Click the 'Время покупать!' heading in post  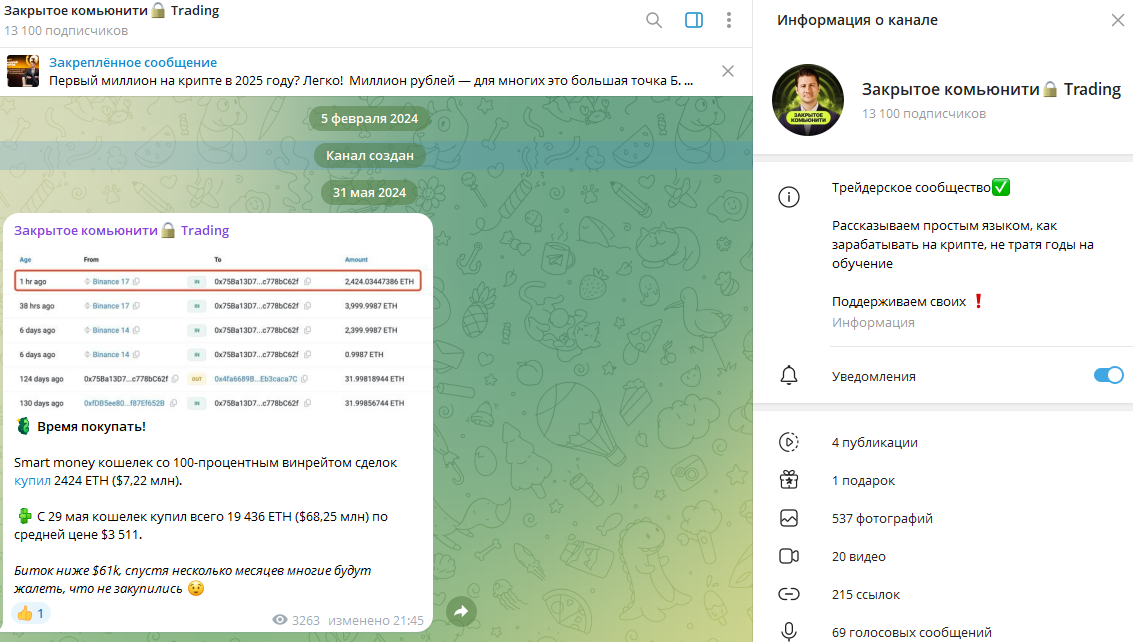point(91,427)
